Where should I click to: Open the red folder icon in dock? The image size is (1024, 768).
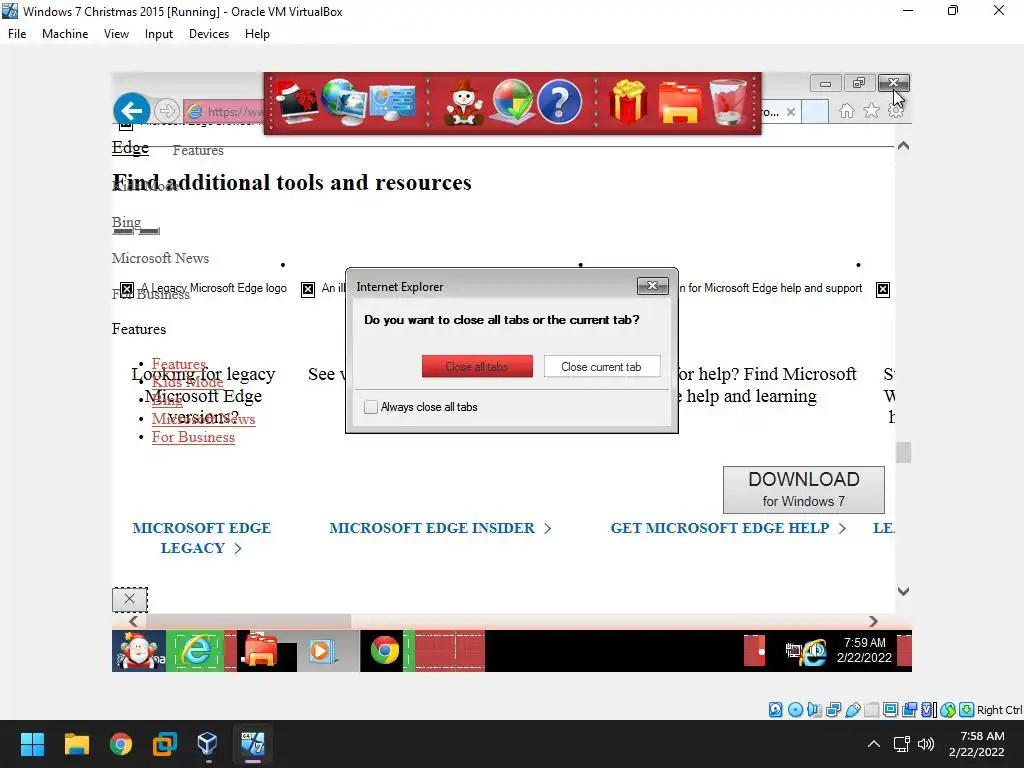click(x=680, y=103)
